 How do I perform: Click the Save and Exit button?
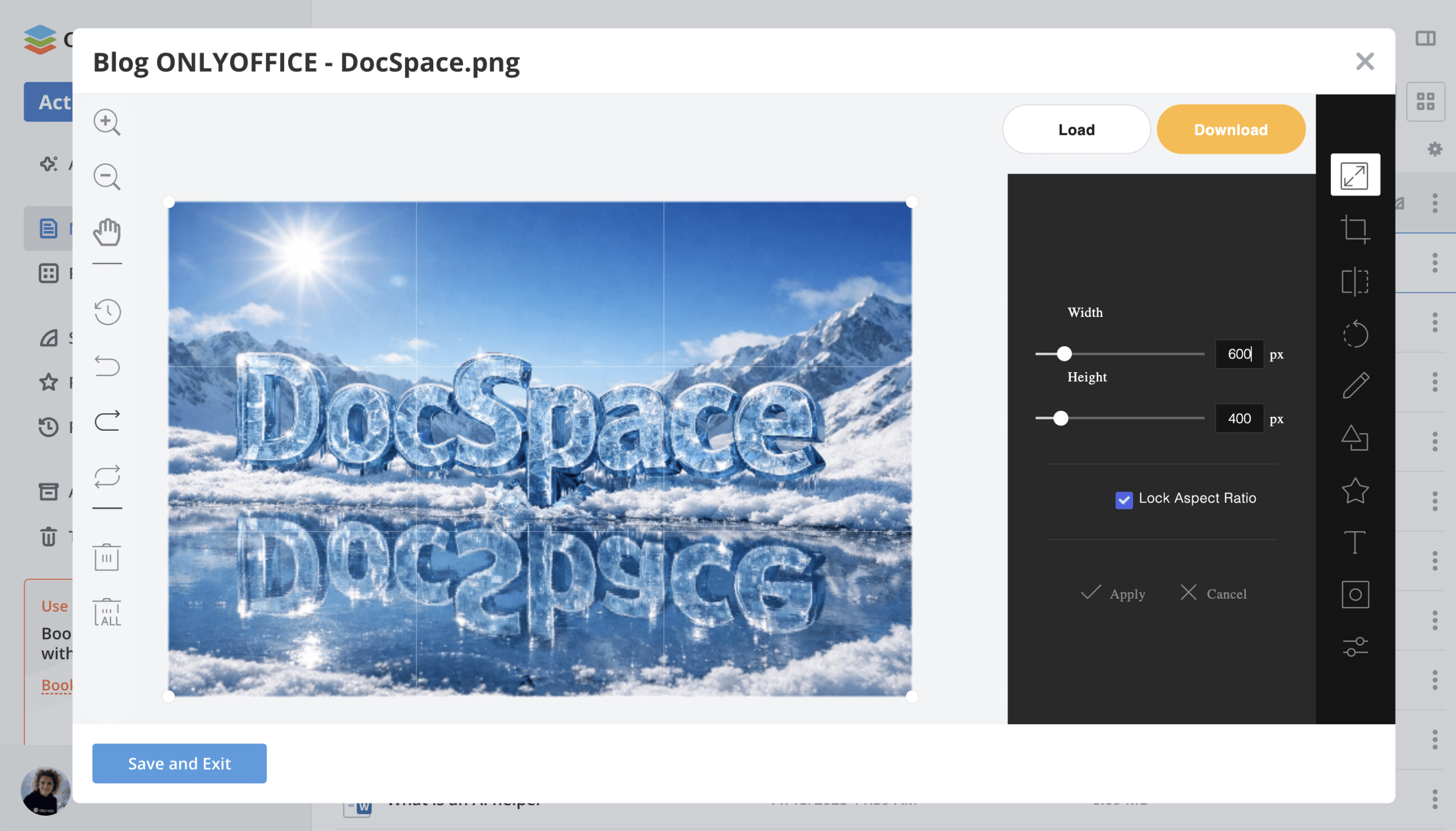tap(179, 763)
